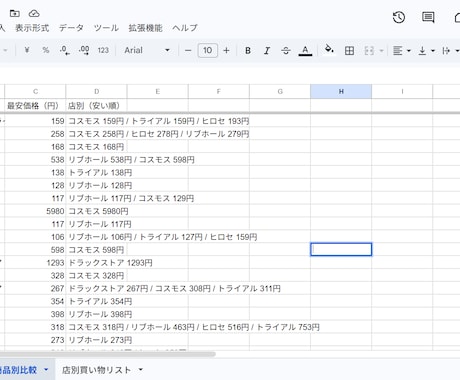
Task: Select the cell ドラックストア 1293円
Action: [x=96, y=263]
